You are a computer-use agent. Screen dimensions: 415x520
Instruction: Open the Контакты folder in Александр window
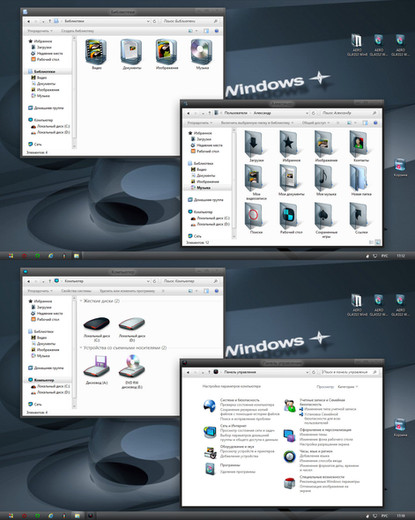pos(359,144)
